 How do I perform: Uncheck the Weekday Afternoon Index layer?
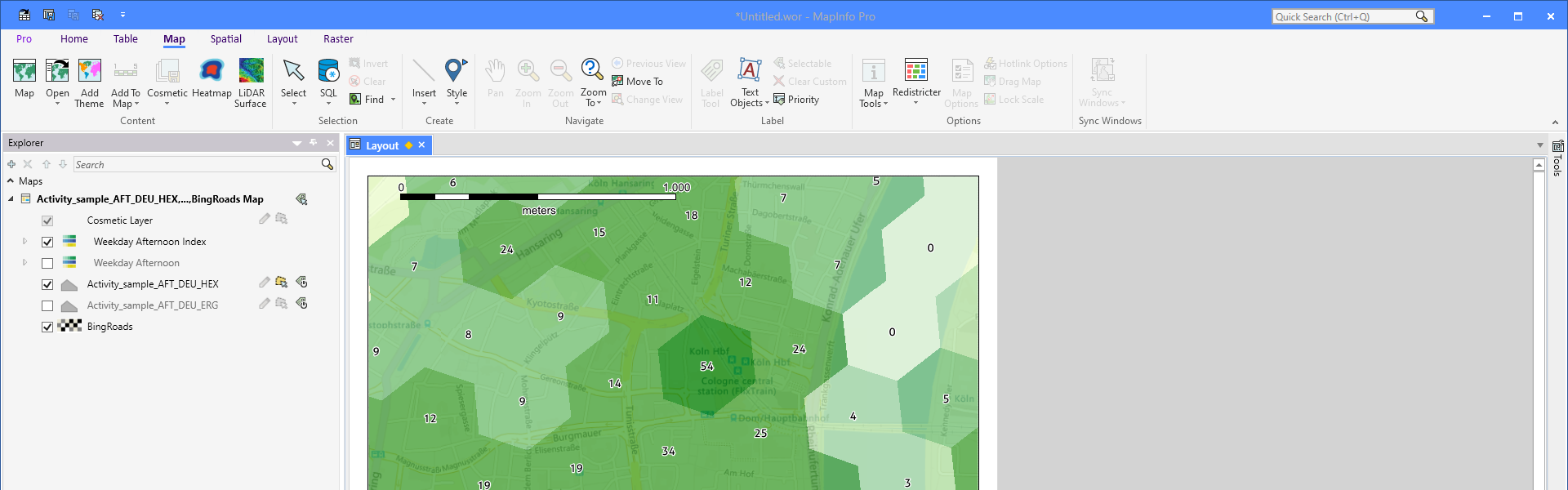coord(47,242)
